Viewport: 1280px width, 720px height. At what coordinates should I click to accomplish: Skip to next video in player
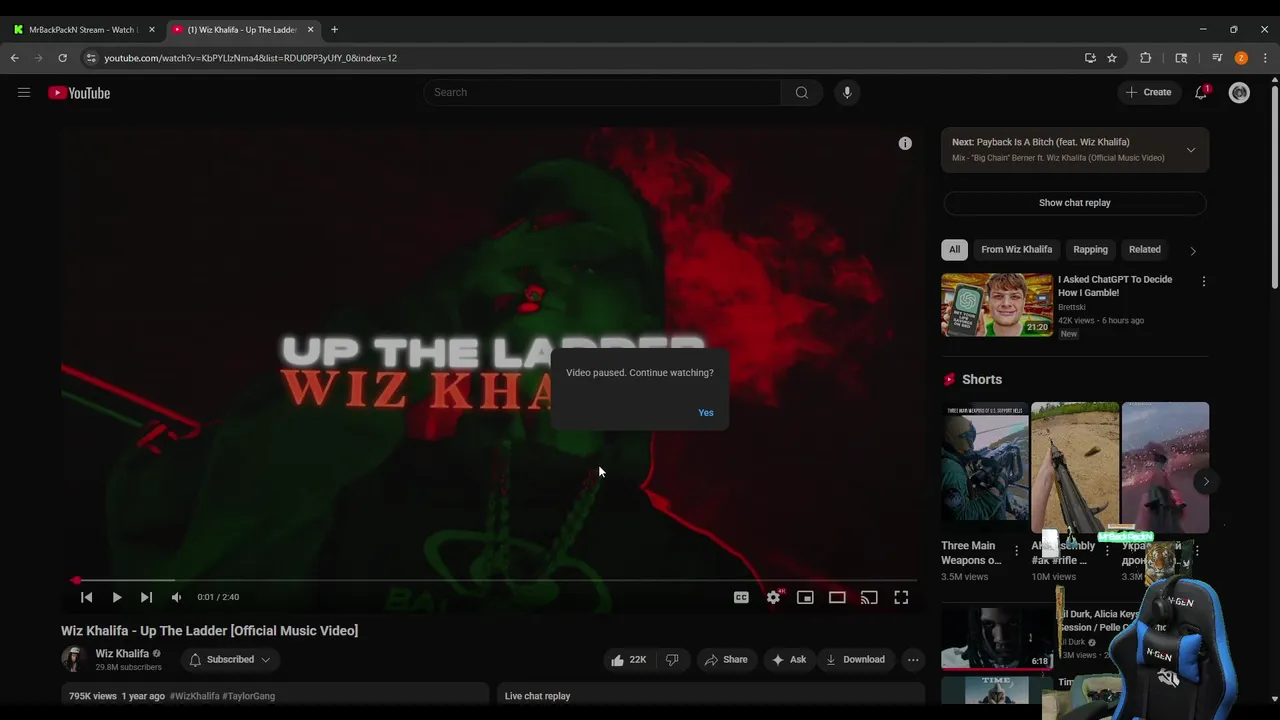point(147,597)
